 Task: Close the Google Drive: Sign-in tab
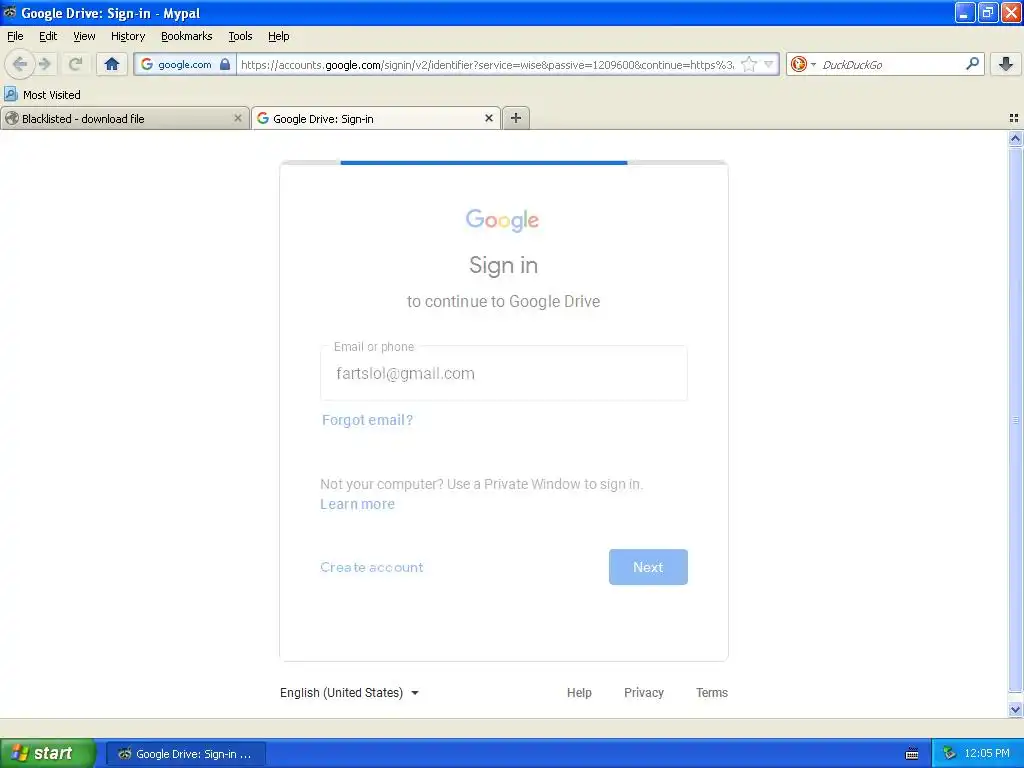[488, 118]
